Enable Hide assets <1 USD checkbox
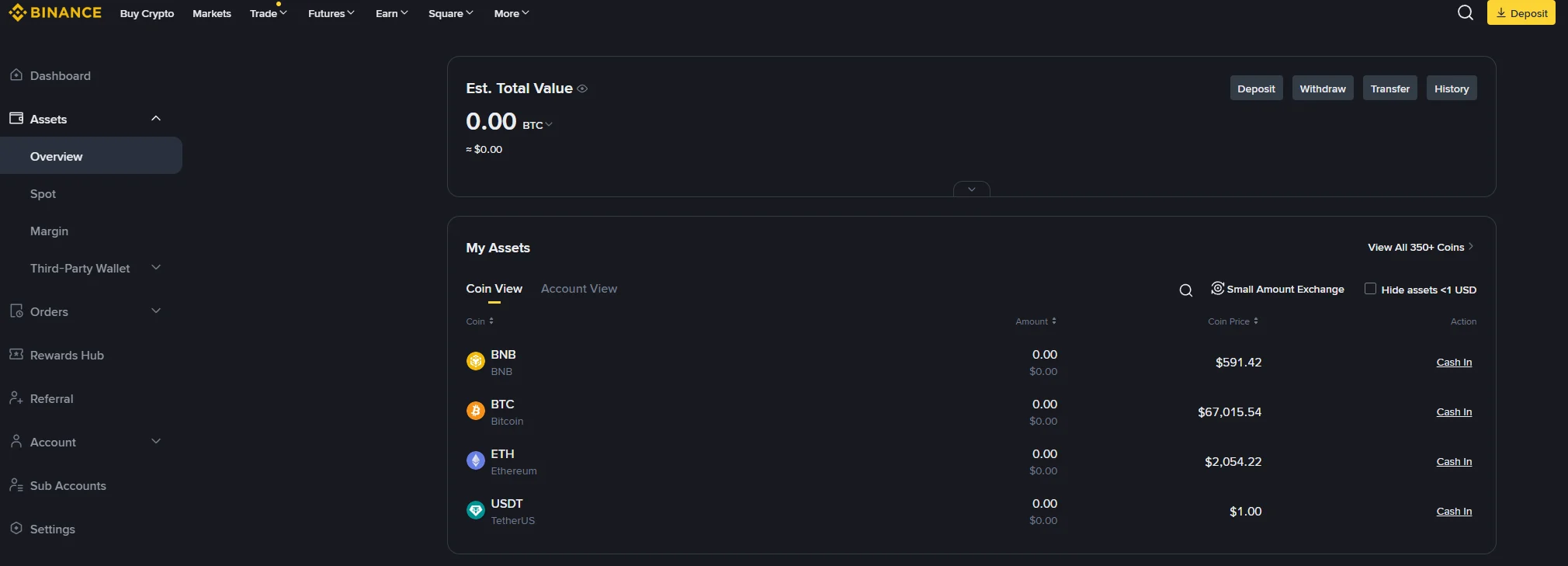Image resolution: width=1568 pixels, height=566 pixels. (x=1370, y=289)
